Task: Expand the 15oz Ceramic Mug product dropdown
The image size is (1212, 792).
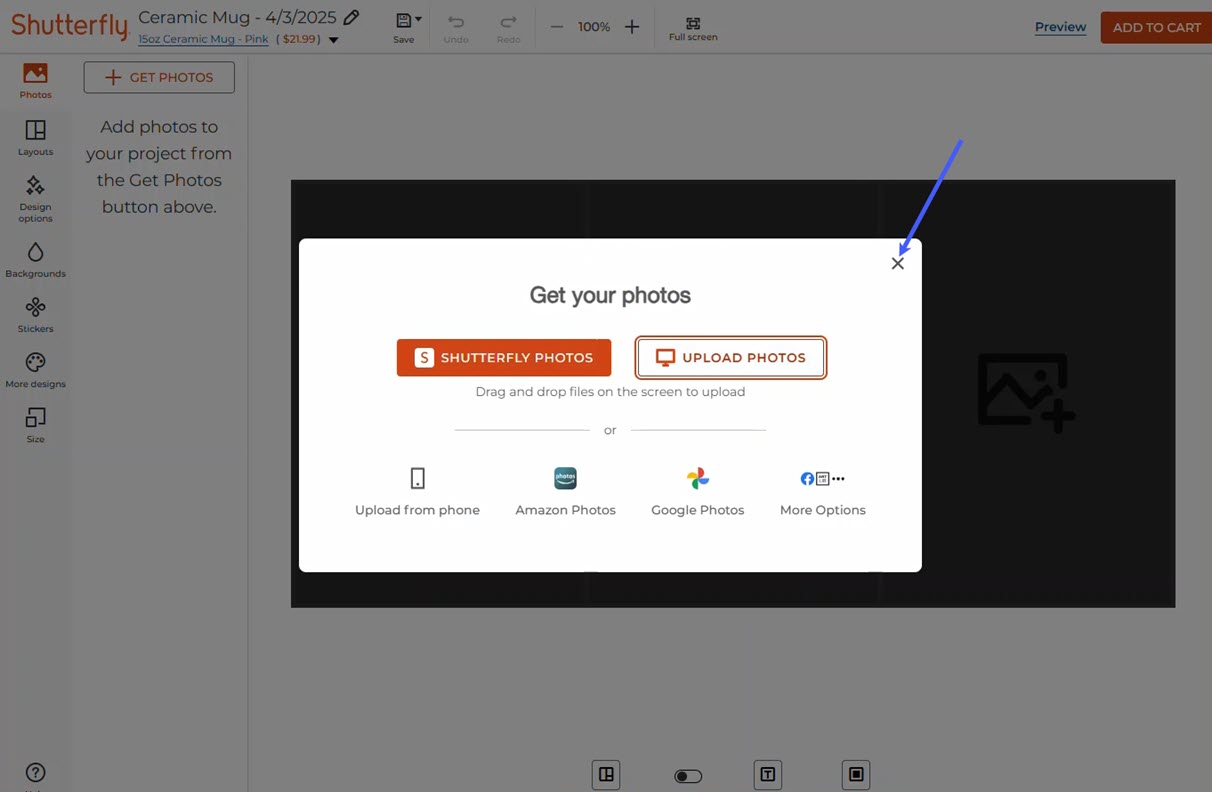Action: (x=334, y=40)
